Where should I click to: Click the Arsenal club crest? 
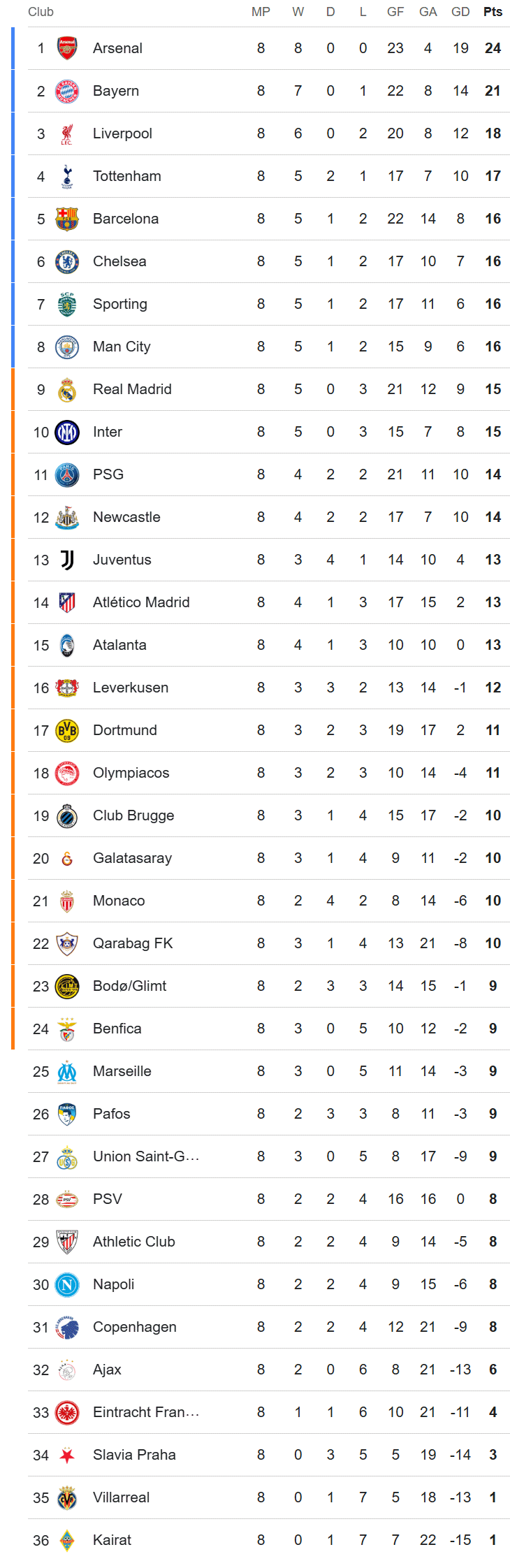click(67, 48)
